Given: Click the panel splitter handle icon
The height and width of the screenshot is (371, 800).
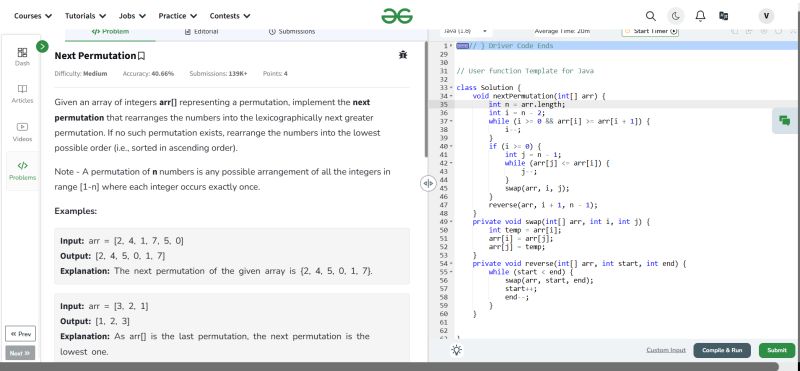Looking at the screenshot, I should [428, 183].
